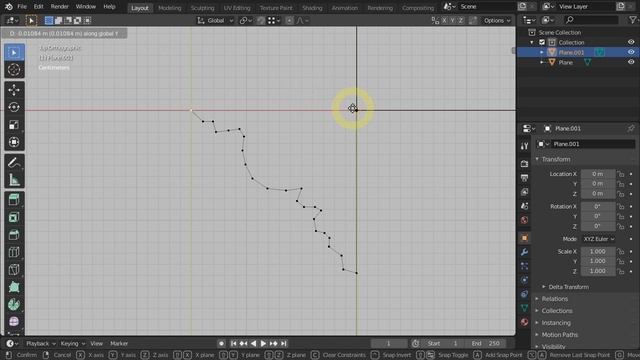Viewport: 640px width, 360px height.
Task: Toggle Collection visibility eye icon
Action: coord(631,42)
